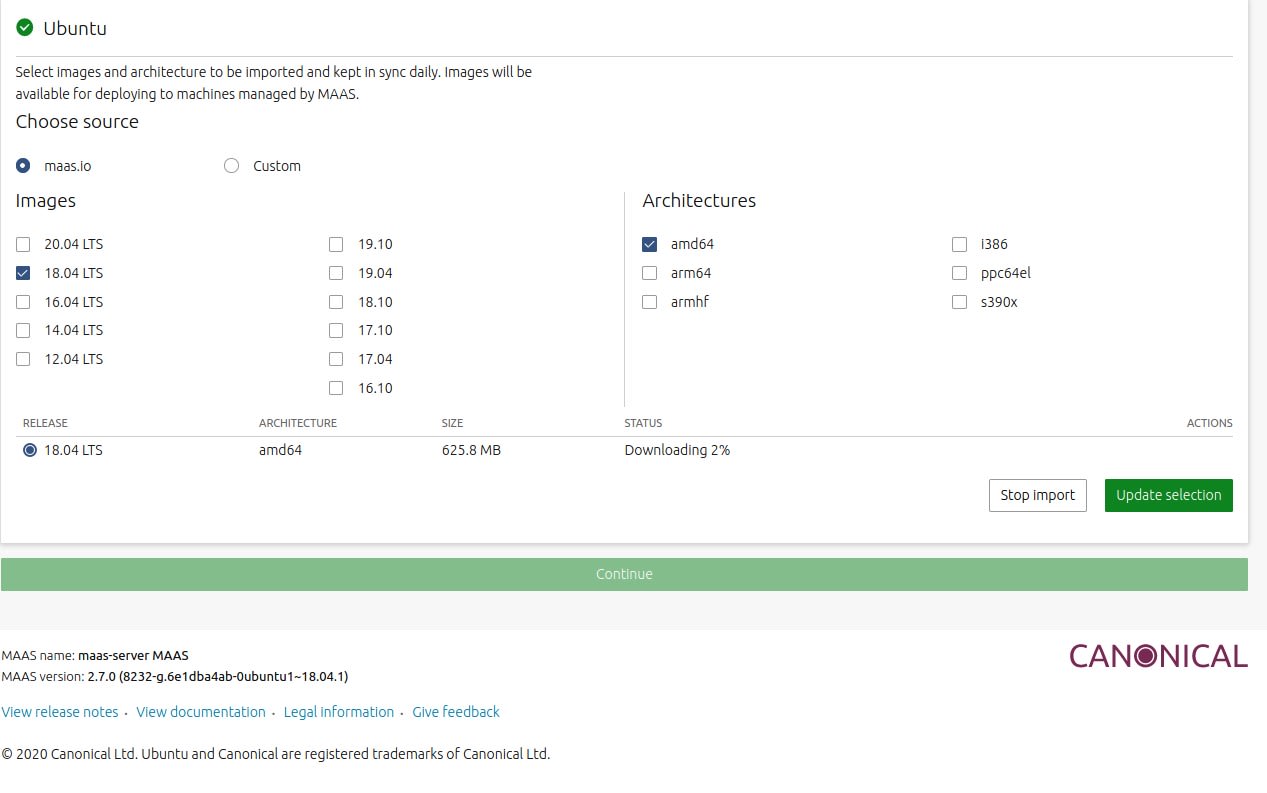This screenshot has height=793, width=1267.
Task: Tick the 19.10 image checkbox
Action: [x=336, y=244]
